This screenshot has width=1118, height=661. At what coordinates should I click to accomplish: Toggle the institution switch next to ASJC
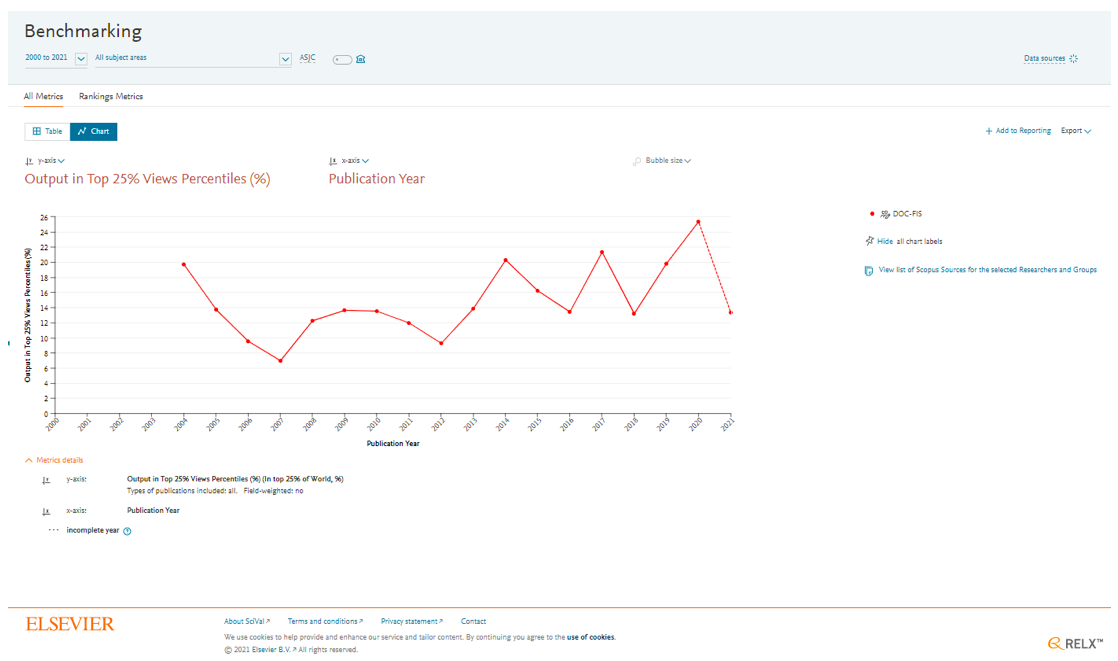click(342, 59)
